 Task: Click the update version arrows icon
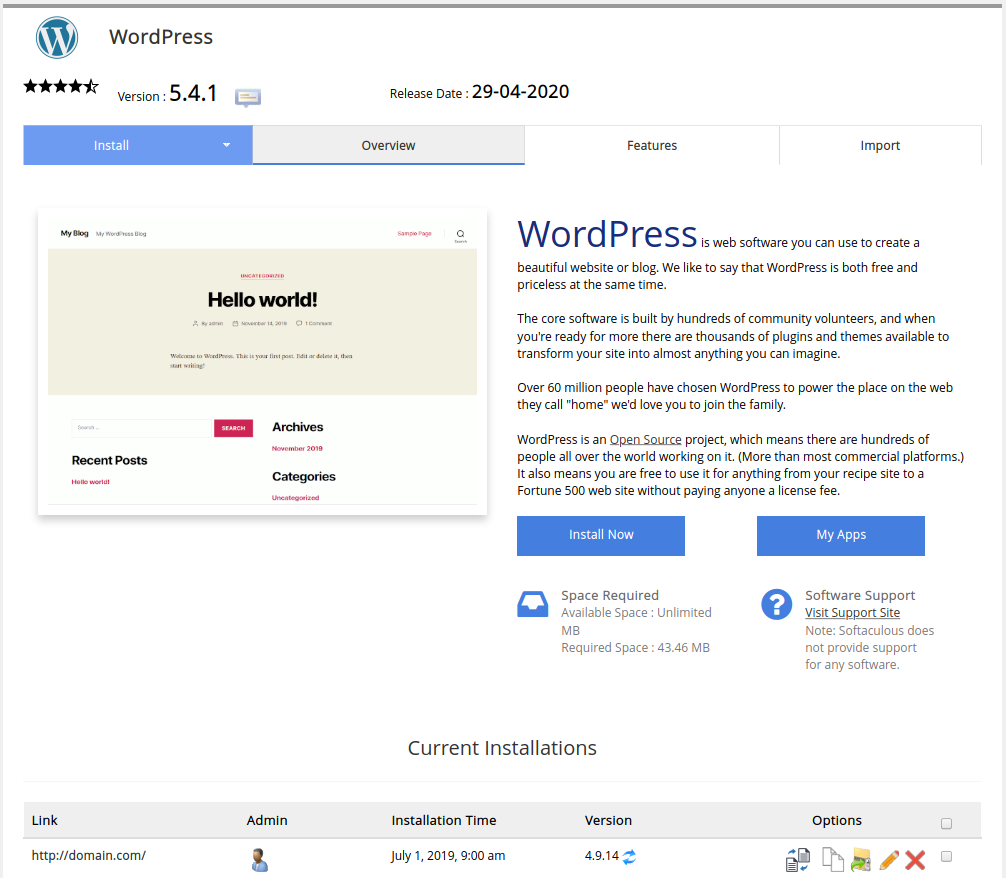(630, 857)
